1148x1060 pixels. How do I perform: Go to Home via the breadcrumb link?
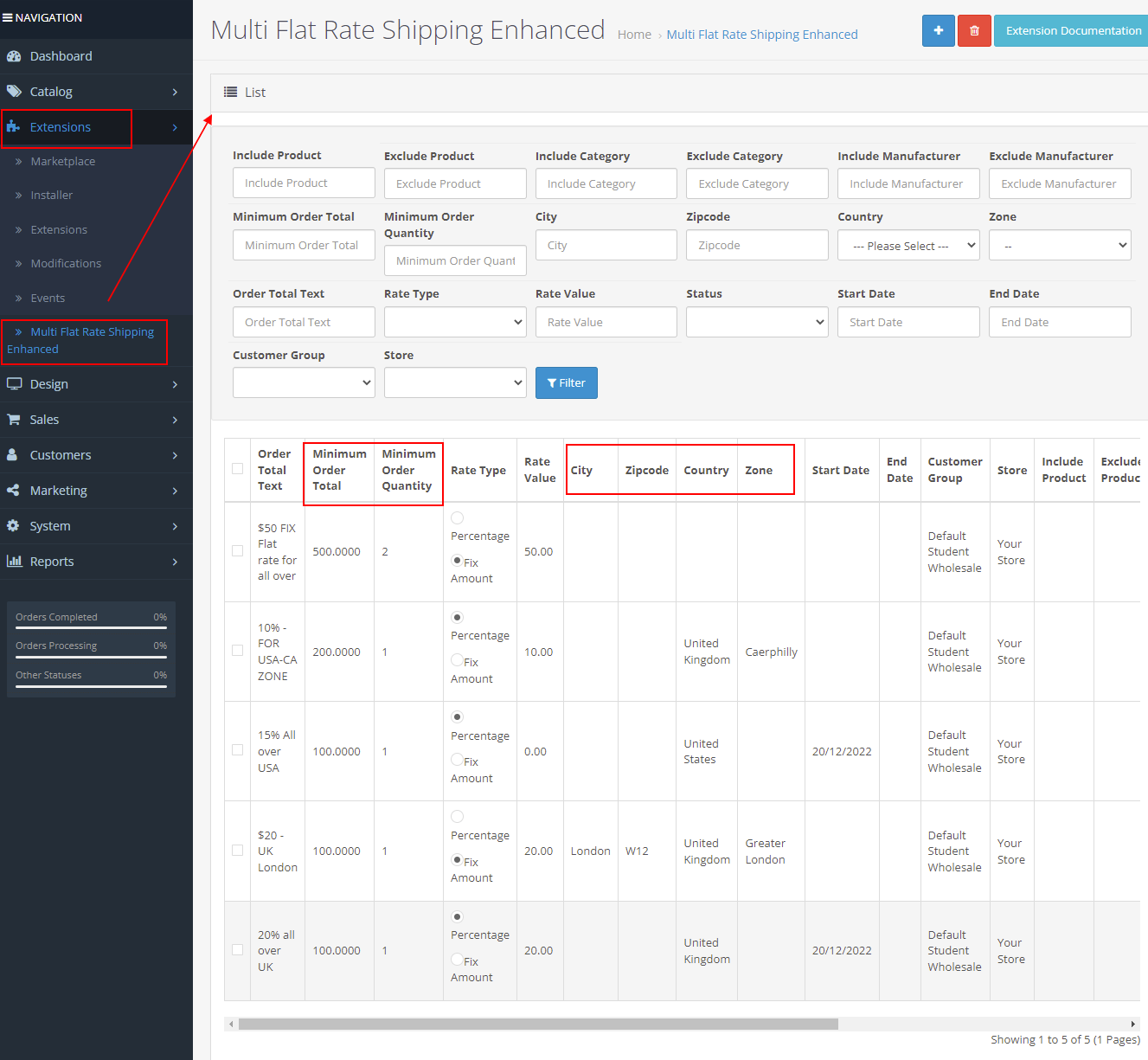634,34
